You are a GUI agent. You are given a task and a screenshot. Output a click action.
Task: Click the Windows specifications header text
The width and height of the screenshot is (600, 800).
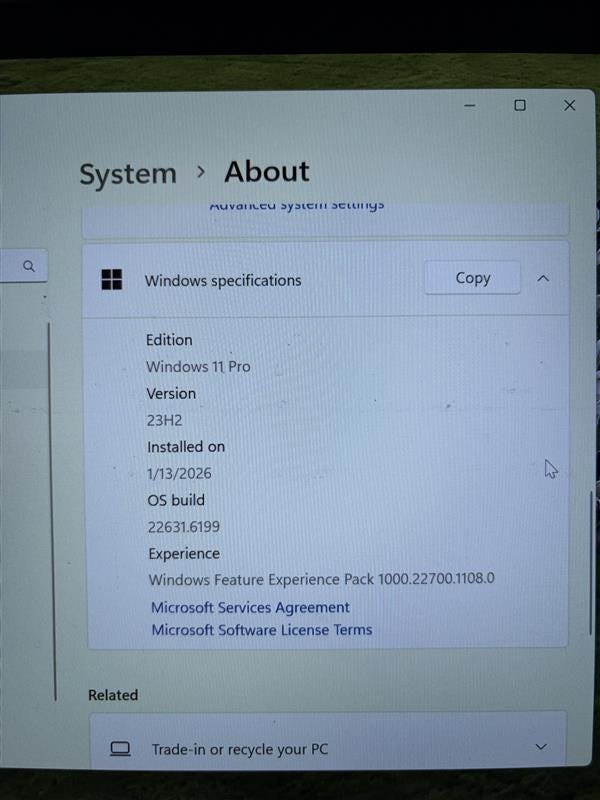pos(223,281)
